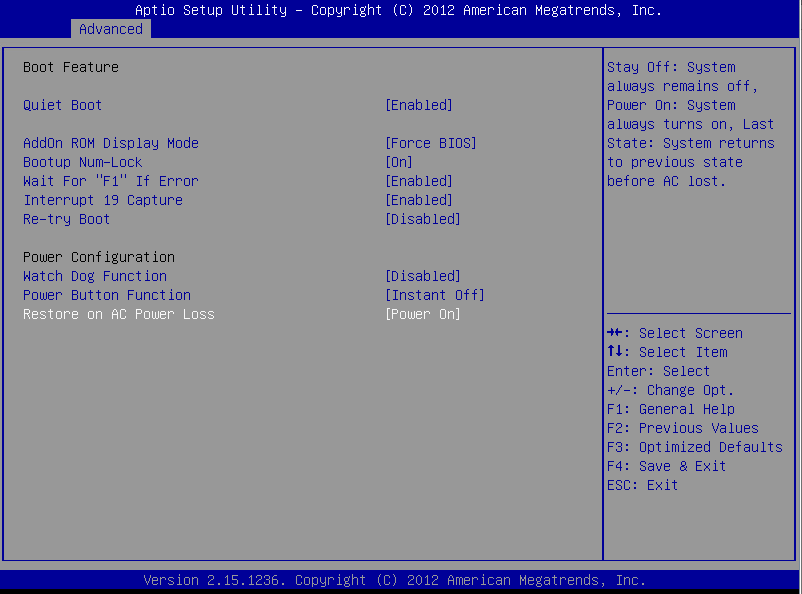Image resolution: width=802 pixels, height=594 pixels.
Task: Open the Instant Off value dropdown
Action: click(x=435, y=295)
